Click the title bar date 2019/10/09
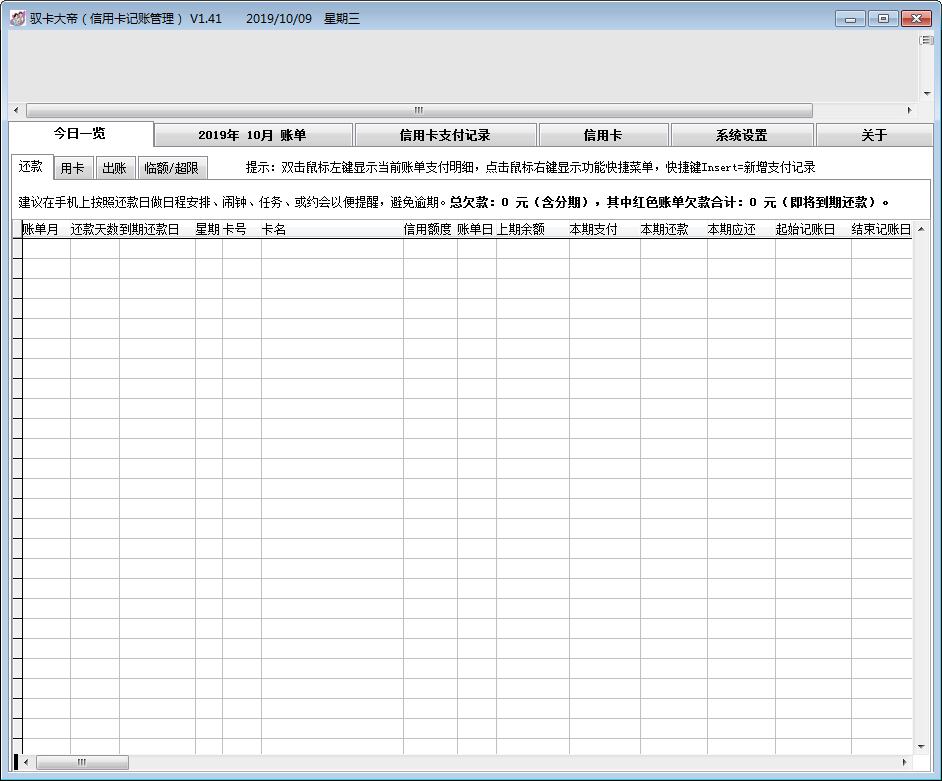The width and height of the screenshot is (942, 781). point(279,19)
